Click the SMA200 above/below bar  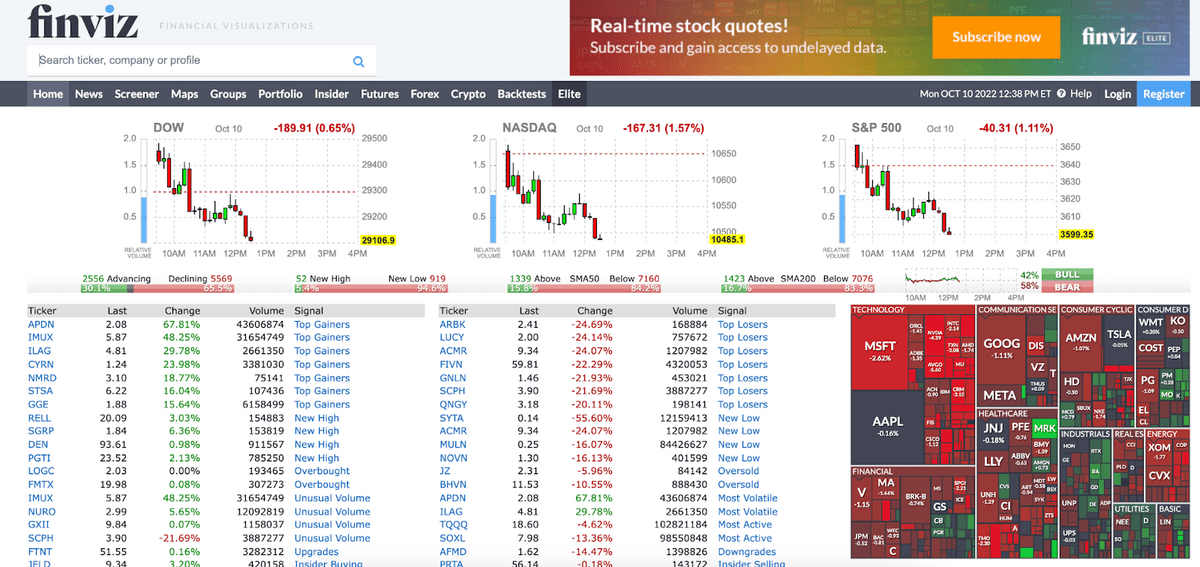point(797,288)
